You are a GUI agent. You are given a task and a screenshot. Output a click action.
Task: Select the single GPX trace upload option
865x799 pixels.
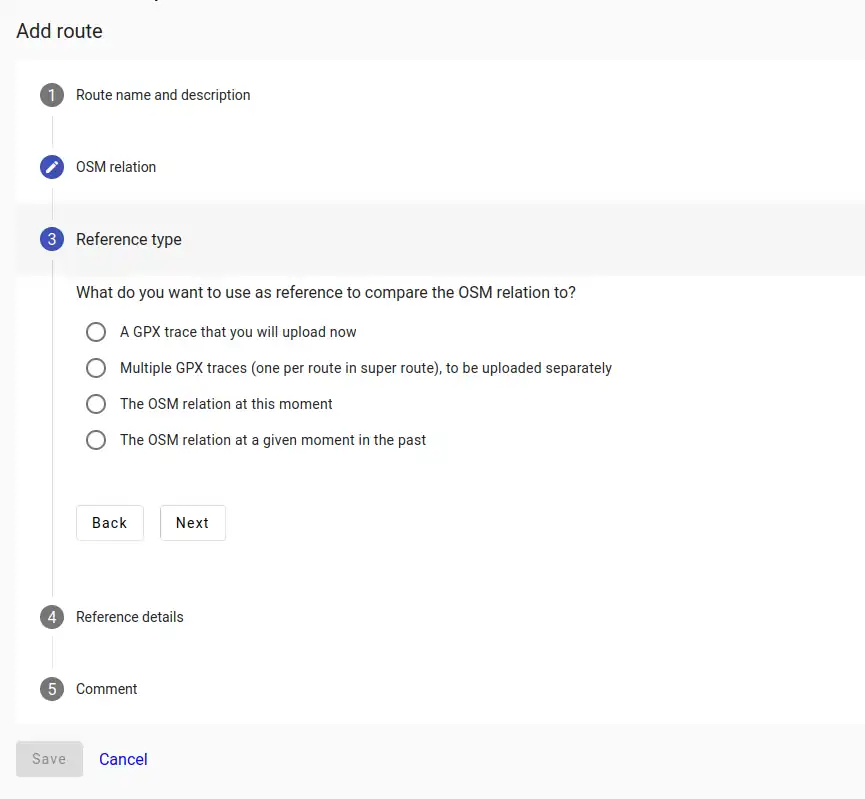pyautogui.click(x=96, y=332)
